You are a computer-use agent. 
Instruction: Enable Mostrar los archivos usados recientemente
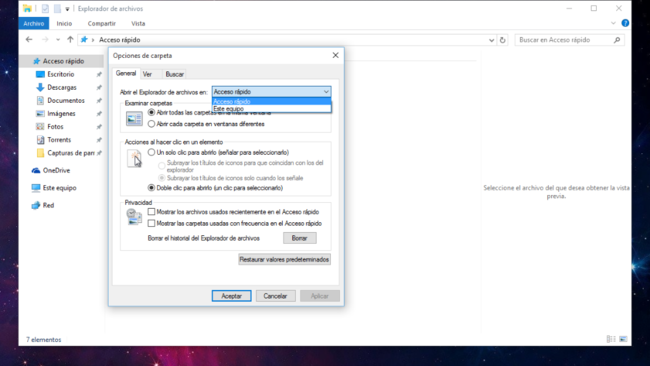point(151,212)
